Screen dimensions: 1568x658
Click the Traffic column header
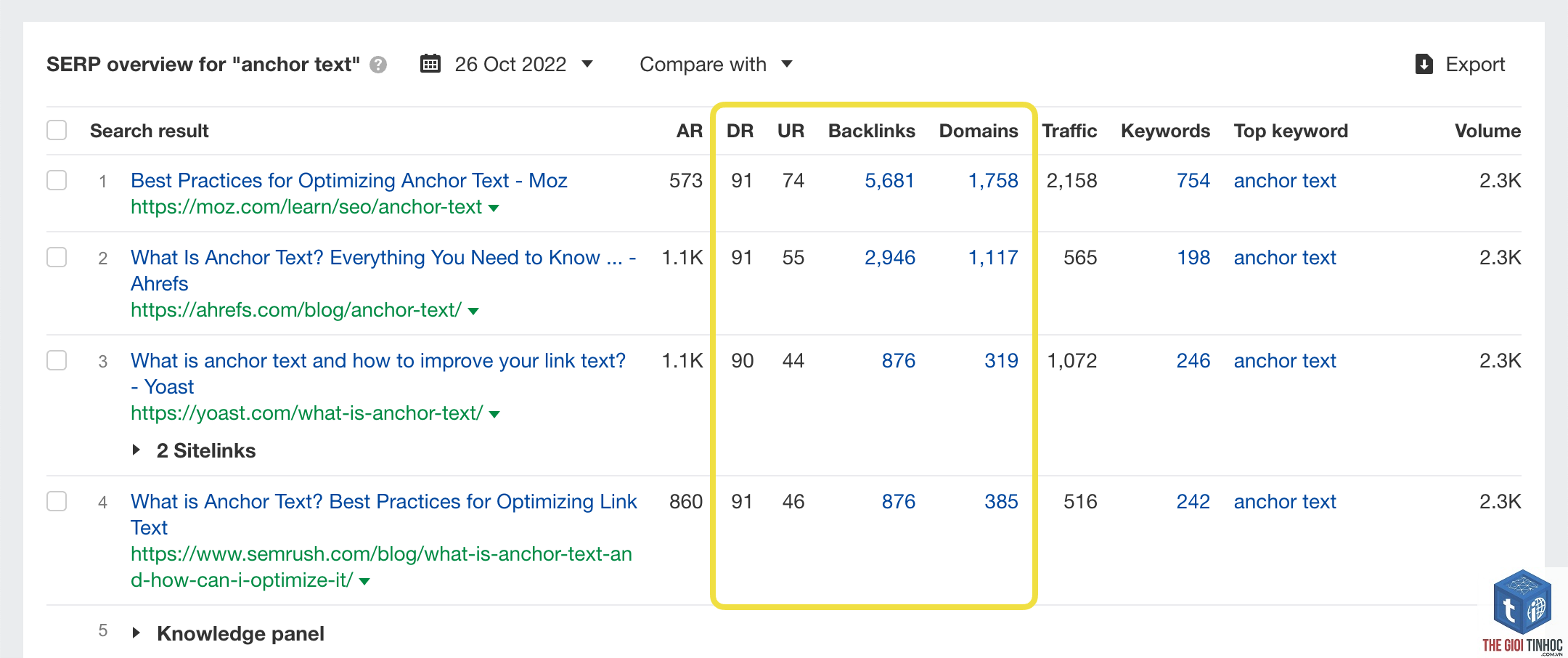pos(1069,131)
